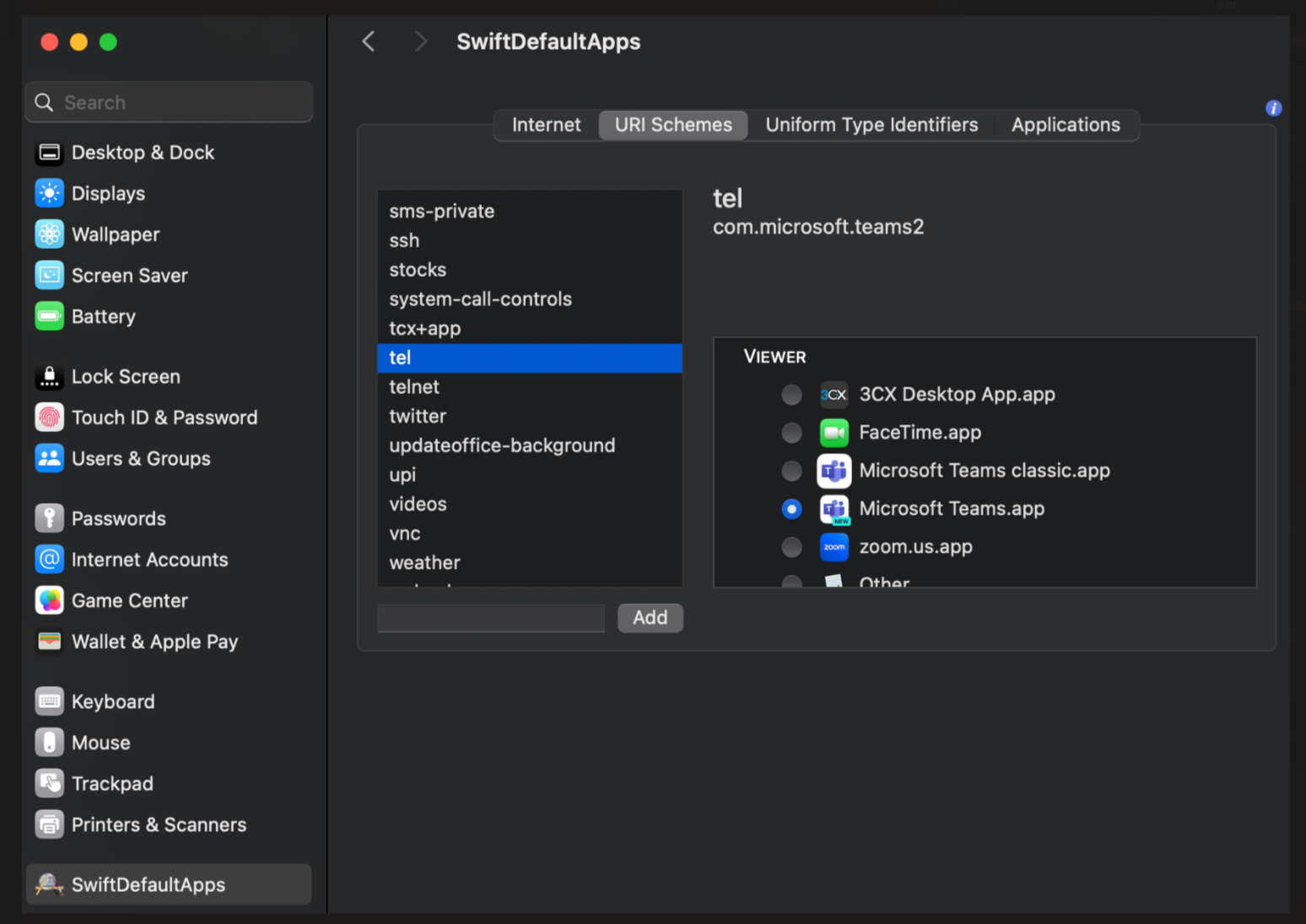1306x924 pixels.
Task: Click the Microsoft Teams classic app icon
Action: [834, 471]
